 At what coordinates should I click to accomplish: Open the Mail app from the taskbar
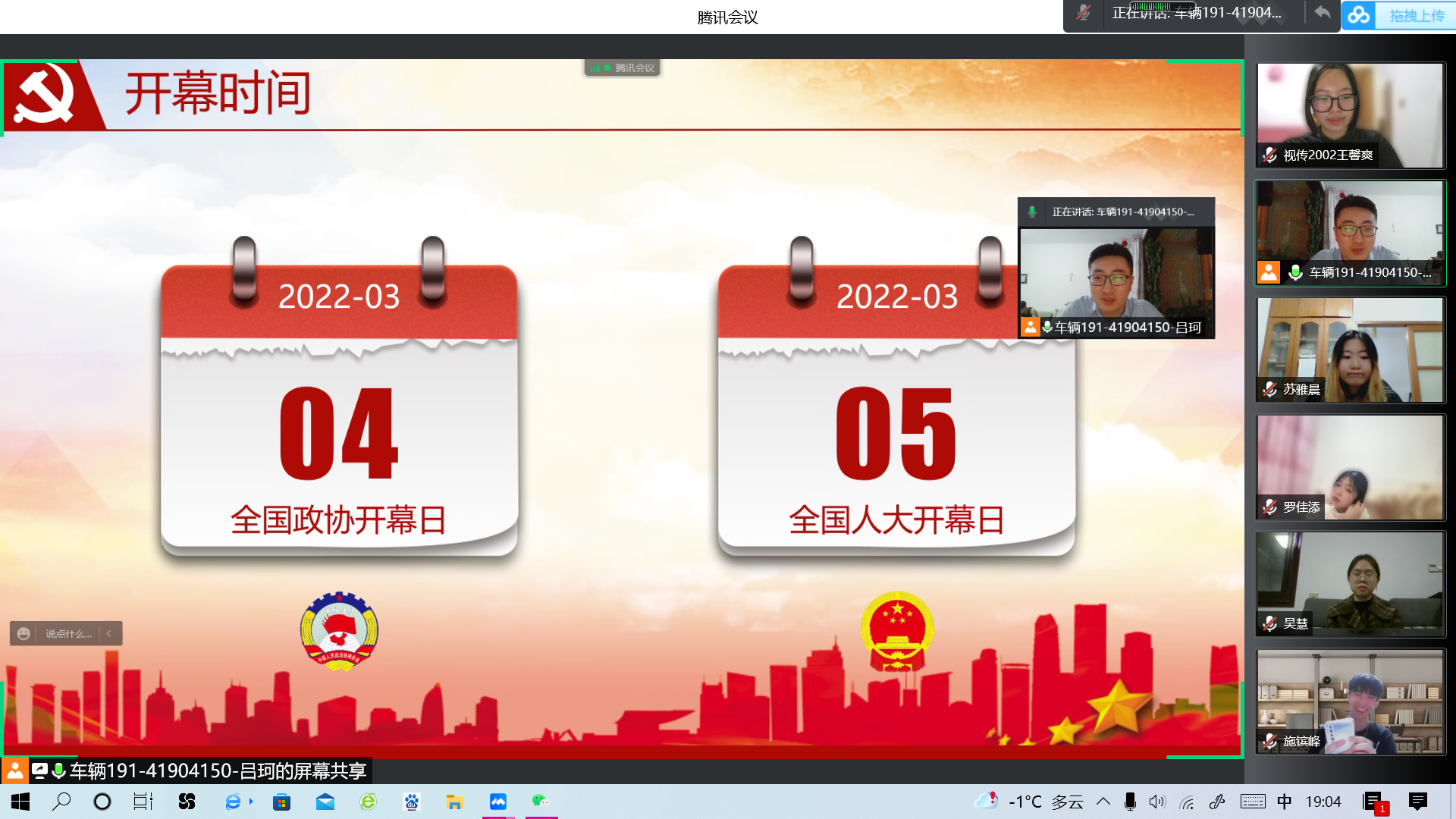(325, 802)
